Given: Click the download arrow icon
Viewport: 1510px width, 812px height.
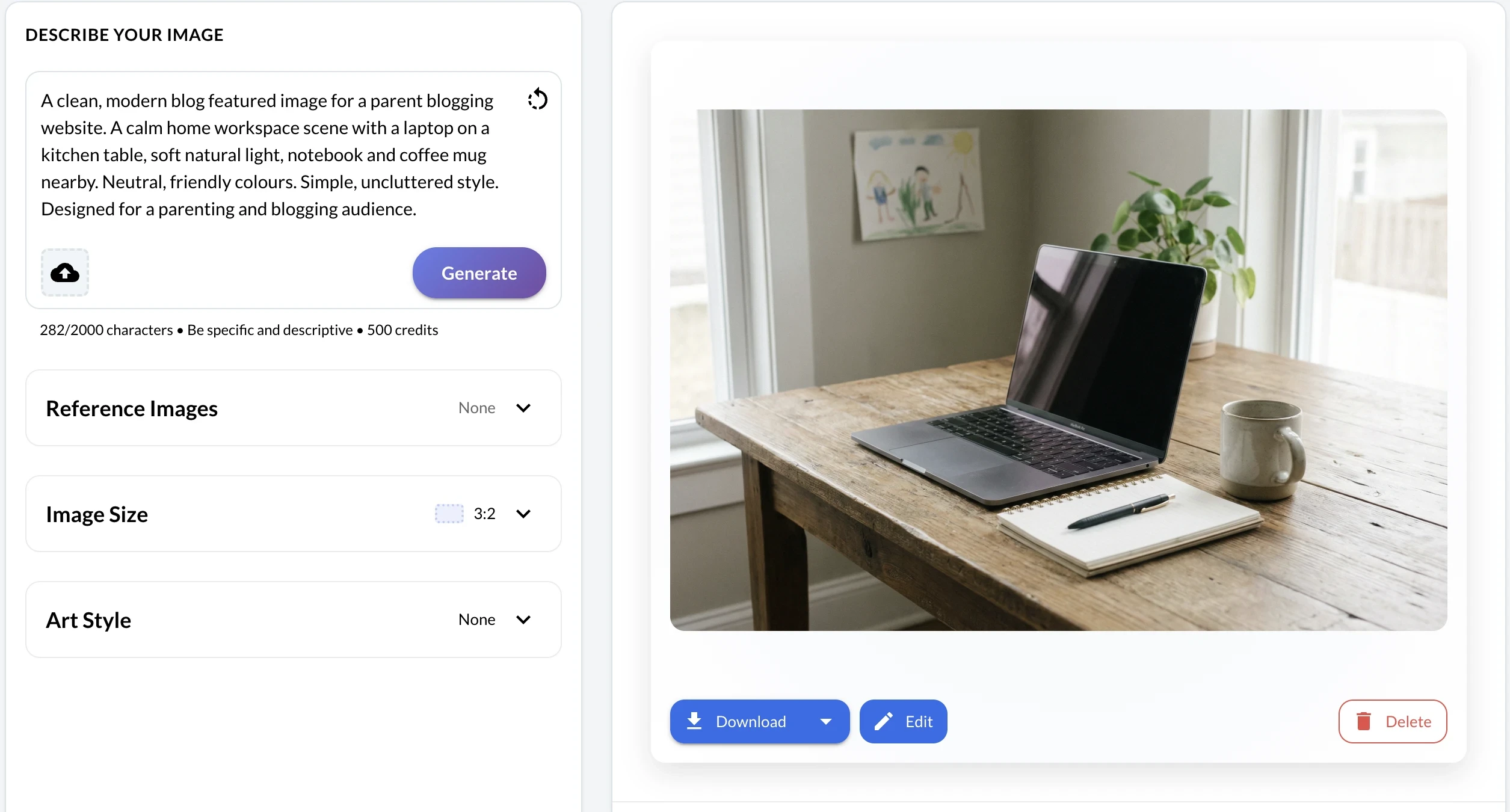Looking at the screenshot, I should click(x=694, y=721).
